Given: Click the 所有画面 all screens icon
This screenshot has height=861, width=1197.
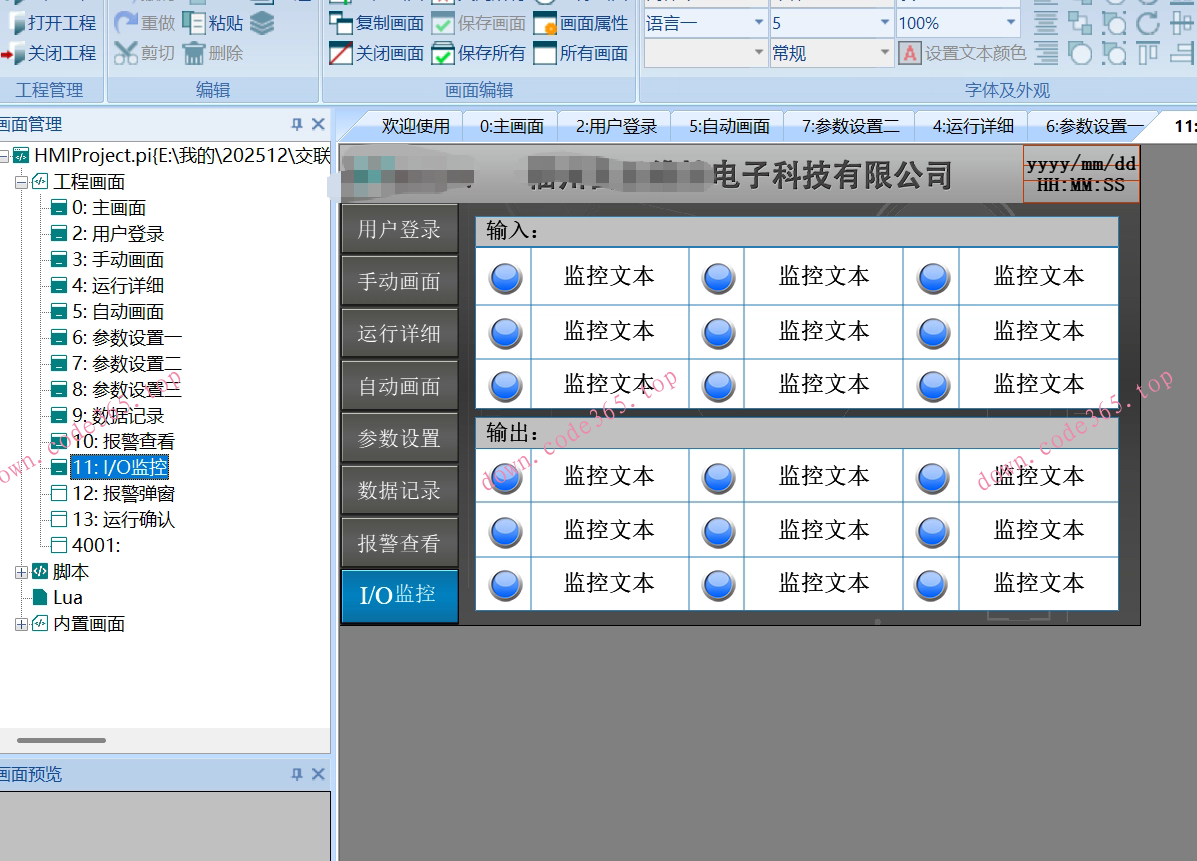Looking at the screenshot, I should point(545,53).
